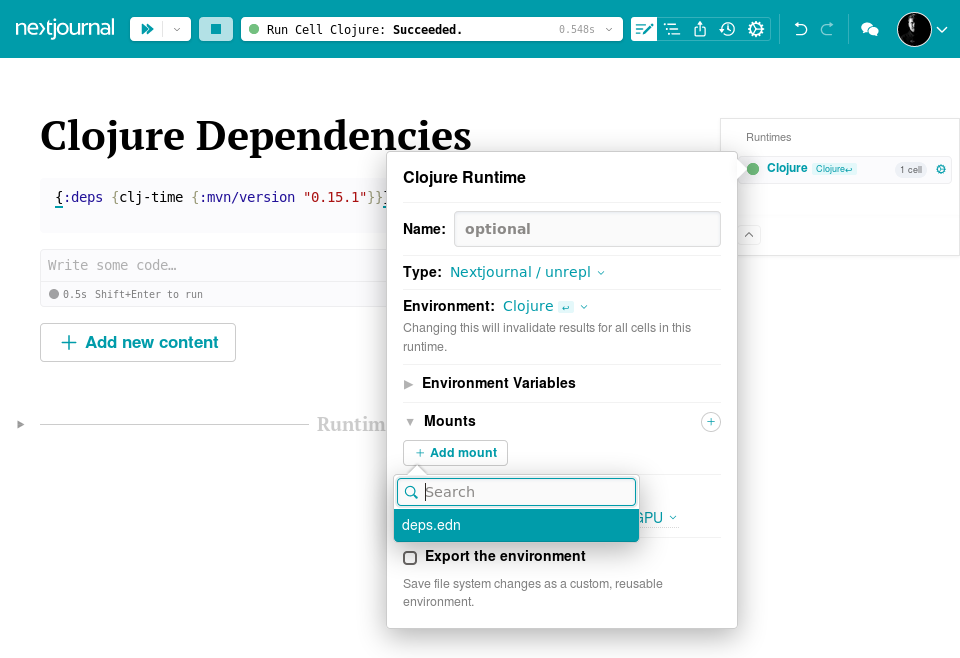Expand the account chevron next to avatar
This screenshot has width=960, height=658.
[x=942, y=29]
